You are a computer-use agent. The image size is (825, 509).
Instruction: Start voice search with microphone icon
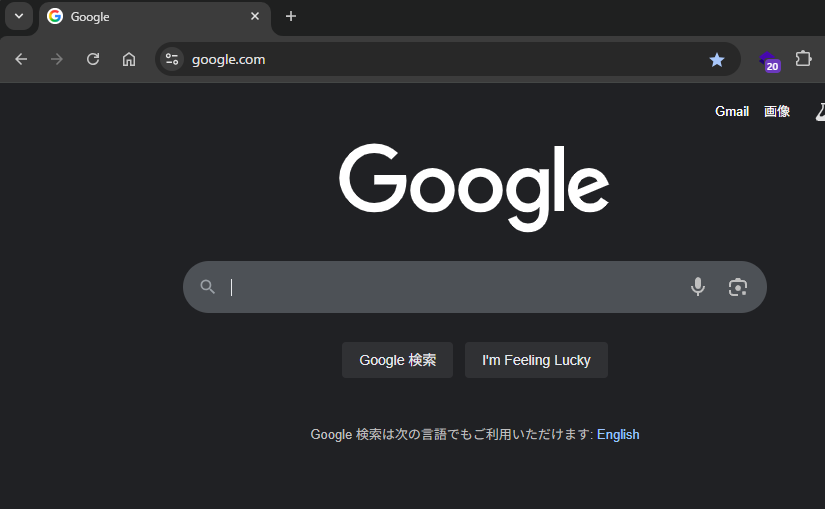(x=698, y=287)
